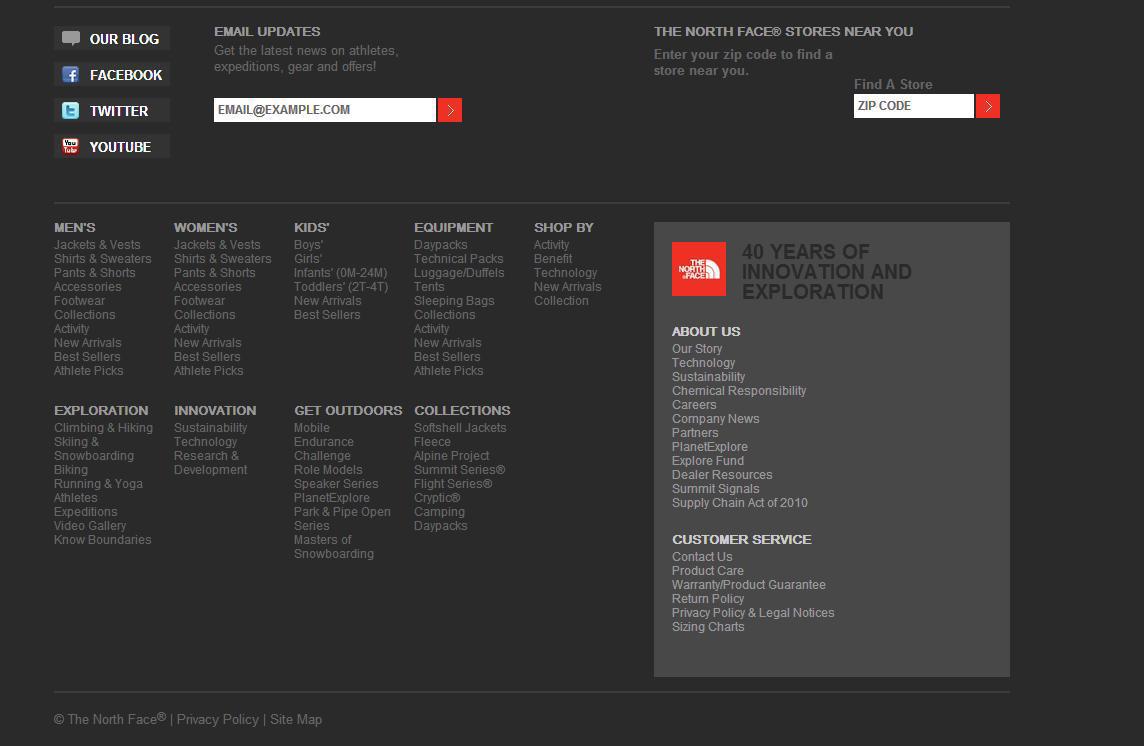
Task: Open Infants' (0M-24M) link
Action: click(x=341, y=272)
